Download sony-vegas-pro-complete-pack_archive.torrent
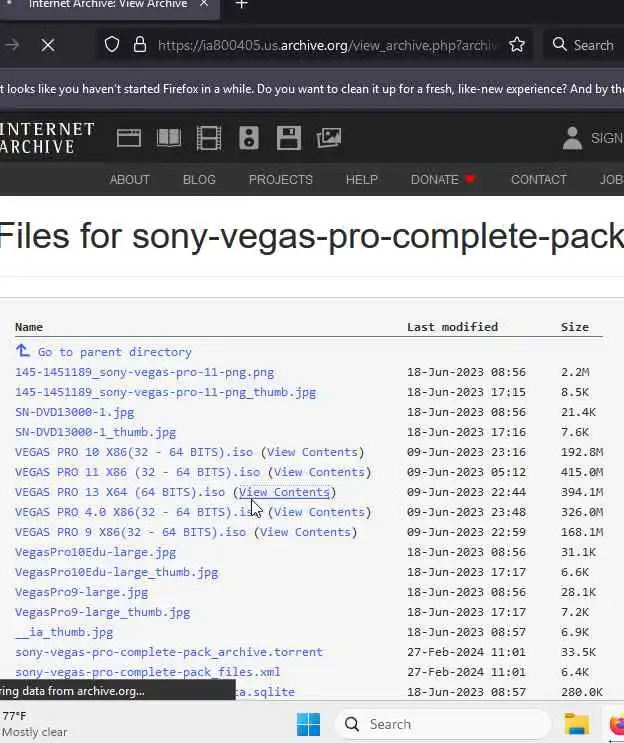Image resolution: width=624 pixels, height=743 pixels. (169, 652)
